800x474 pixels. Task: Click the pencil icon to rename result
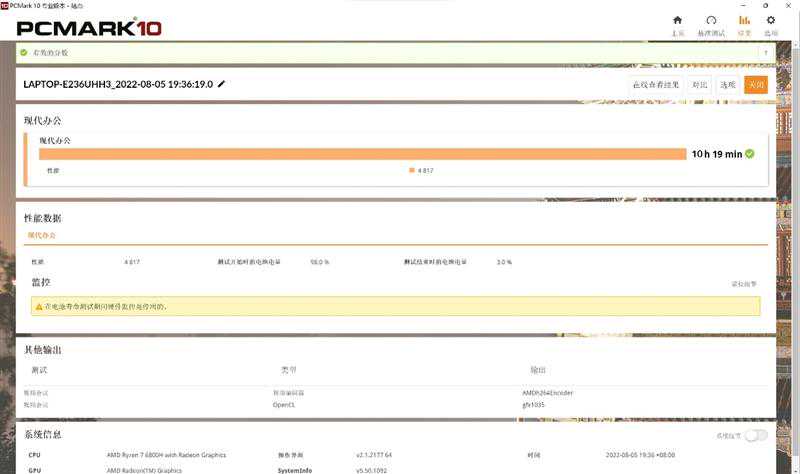pos(222,85)
